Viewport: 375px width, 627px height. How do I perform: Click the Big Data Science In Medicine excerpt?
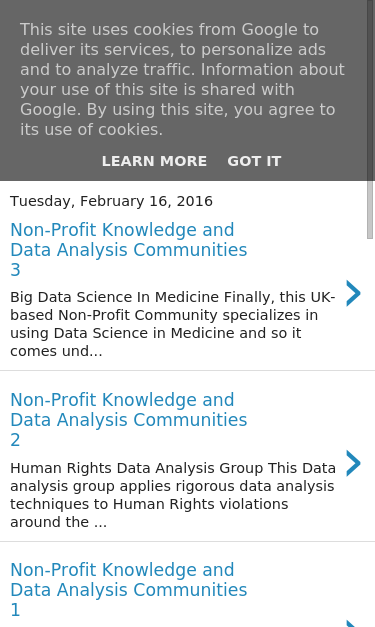tap(173, 324)
